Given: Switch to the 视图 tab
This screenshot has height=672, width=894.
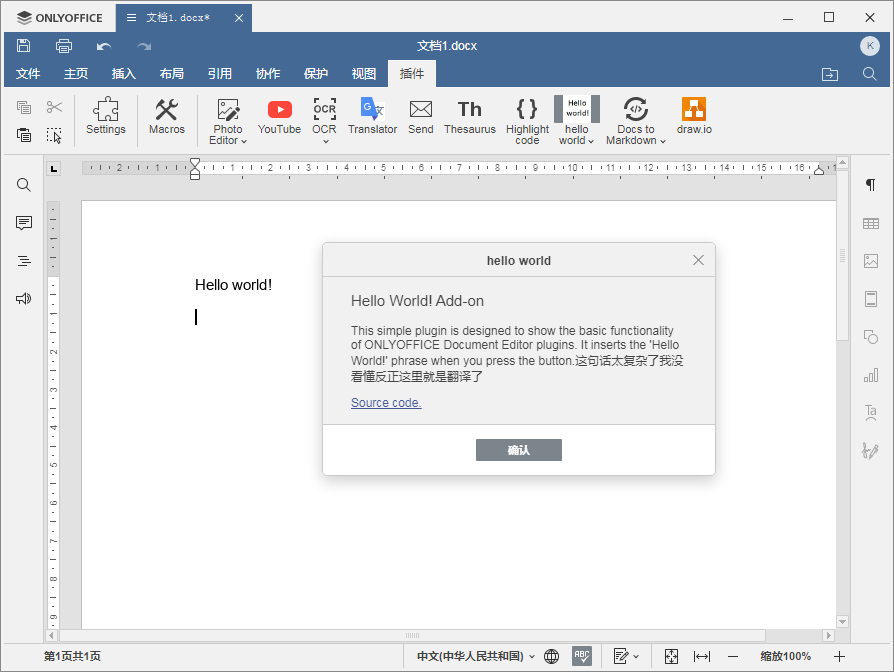Looking at the screenshot, I should coord(363,74).
